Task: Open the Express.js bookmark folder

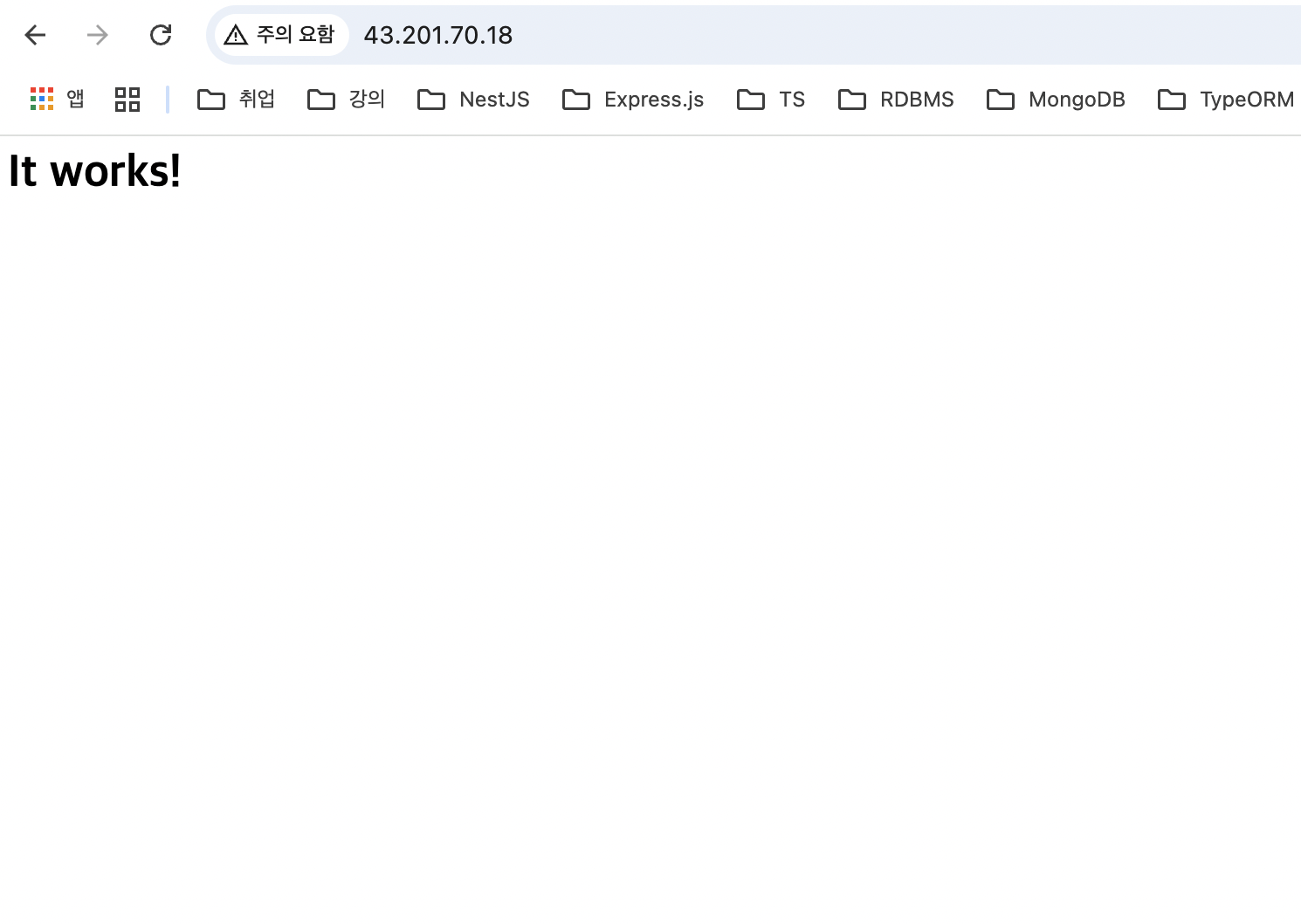Action: tap(634, 99)
